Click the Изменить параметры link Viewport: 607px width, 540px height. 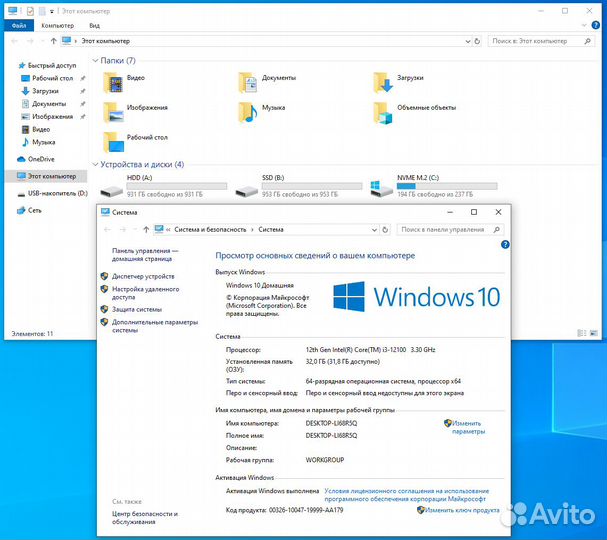(467, 427)
